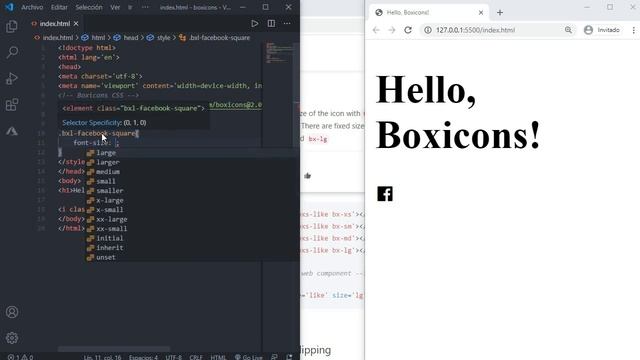The height and width of the screenshot is (360, 640).
Task: Split the editor to the right
Action: coord(271,24)
